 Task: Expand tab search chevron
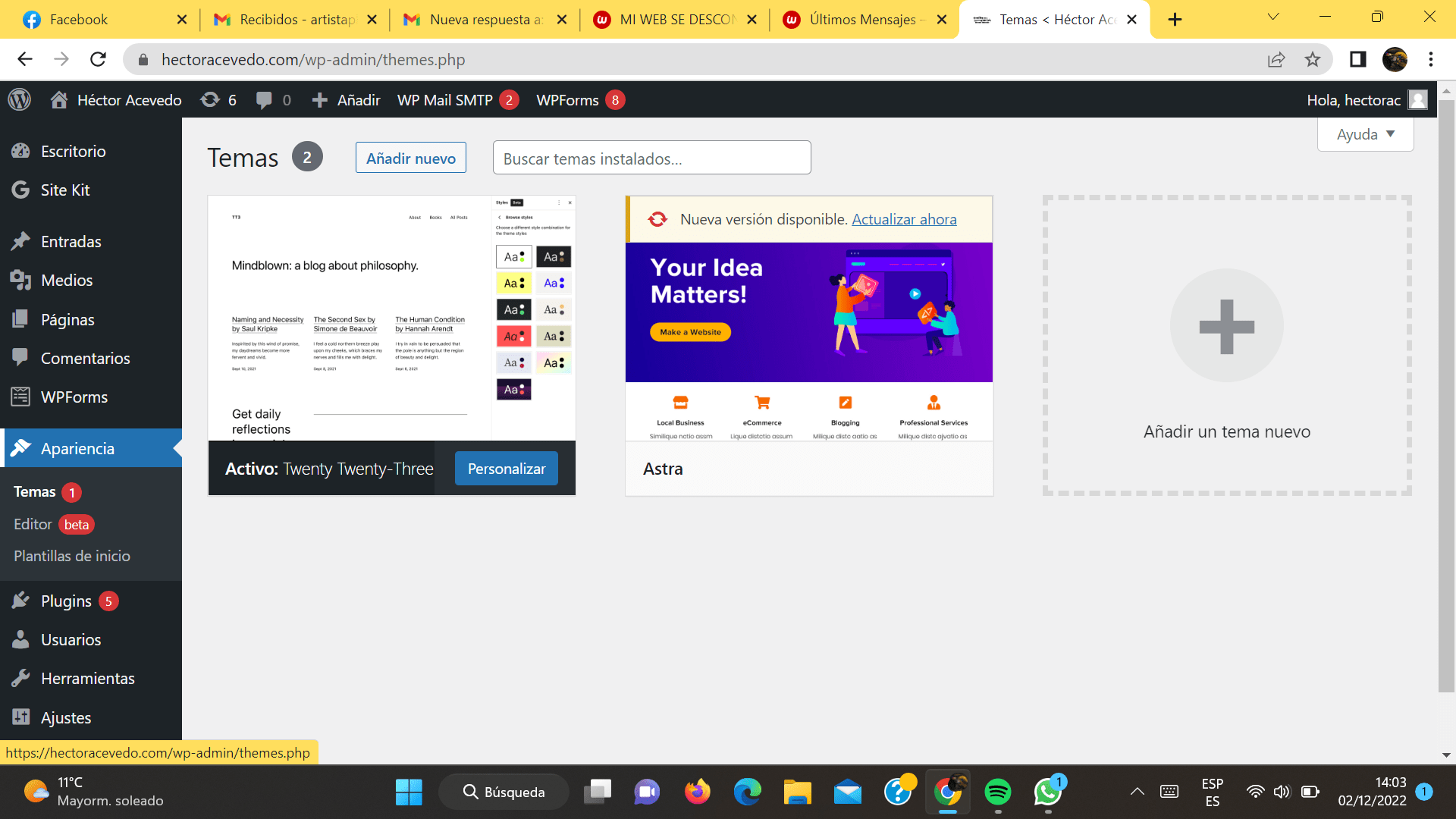(x=1273, y=17)
